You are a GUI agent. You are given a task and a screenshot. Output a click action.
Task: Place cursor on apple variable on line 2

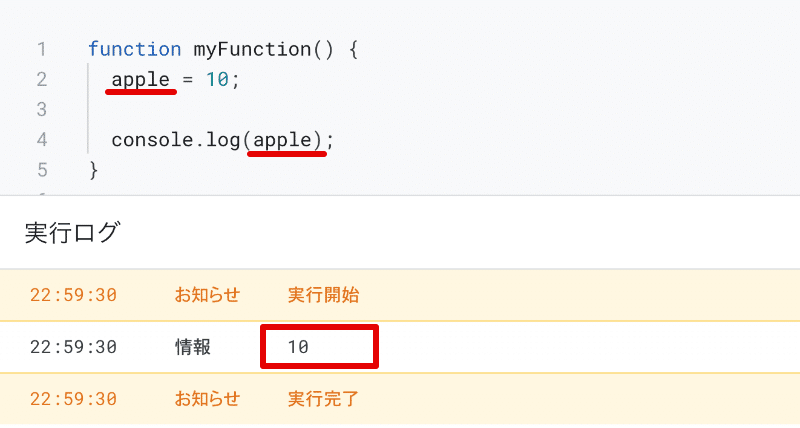pyautogui.click(x=141, y=80)
